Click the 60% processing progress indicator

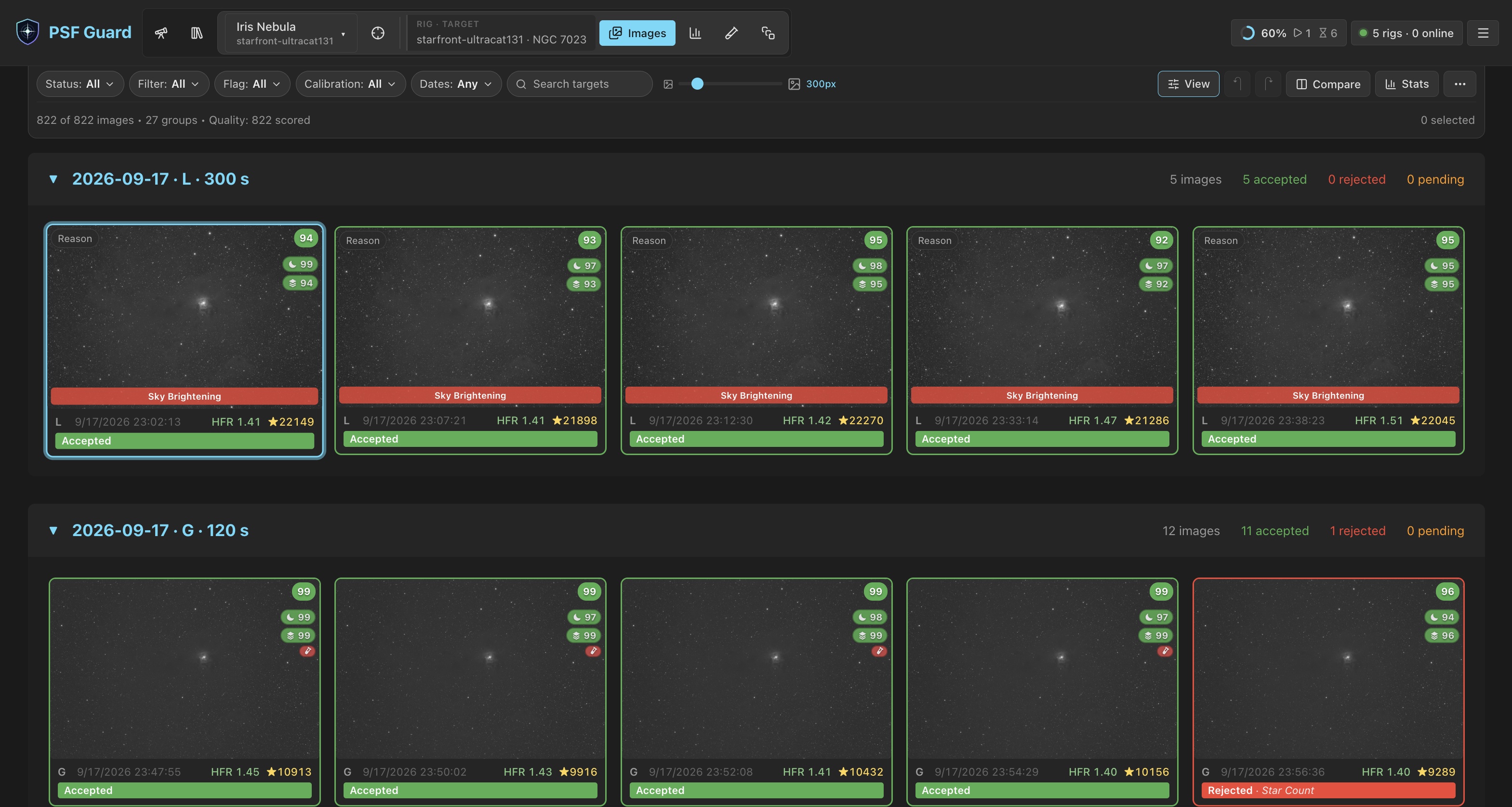tap(1288, 33)
